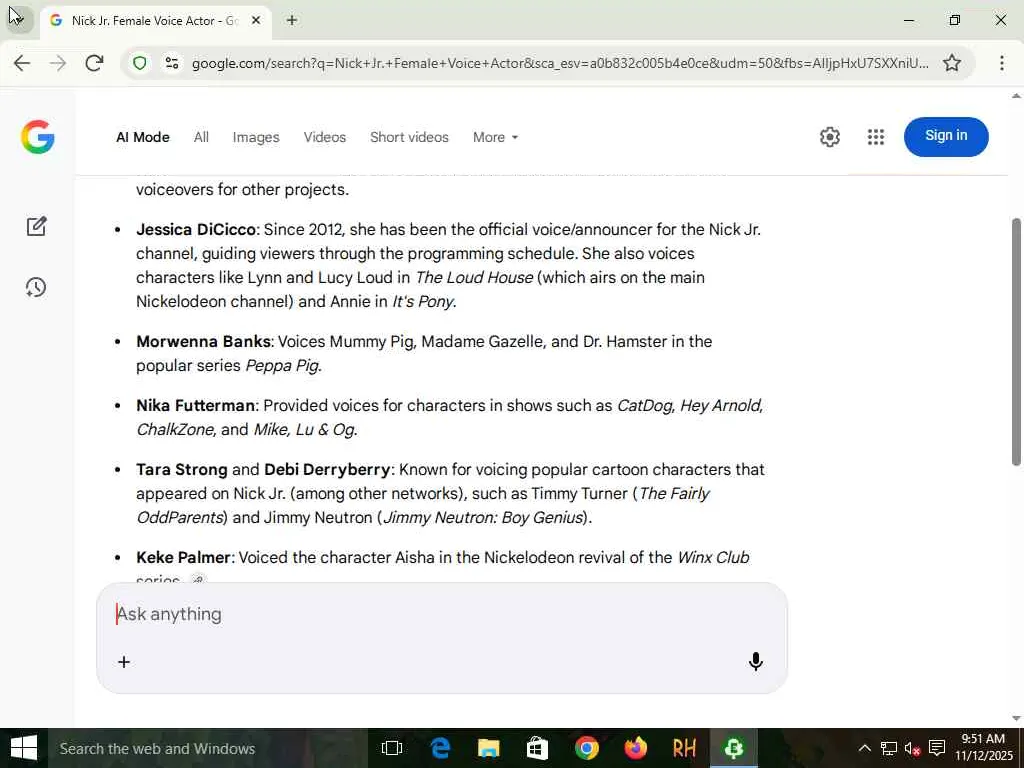1024x768 pixels.
Task: Switch to the All results tab
Action: click(x=201, y=137)
